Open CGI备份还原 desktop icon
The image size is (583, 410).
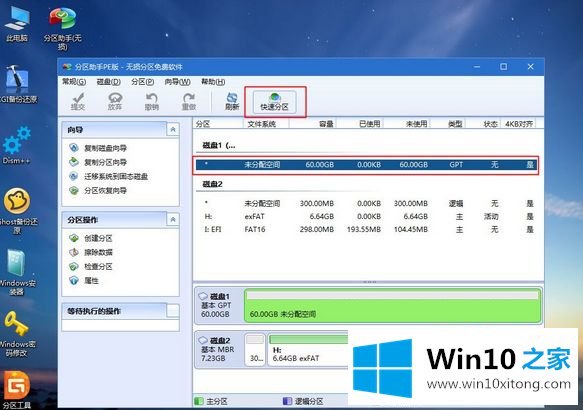(17, 85)
